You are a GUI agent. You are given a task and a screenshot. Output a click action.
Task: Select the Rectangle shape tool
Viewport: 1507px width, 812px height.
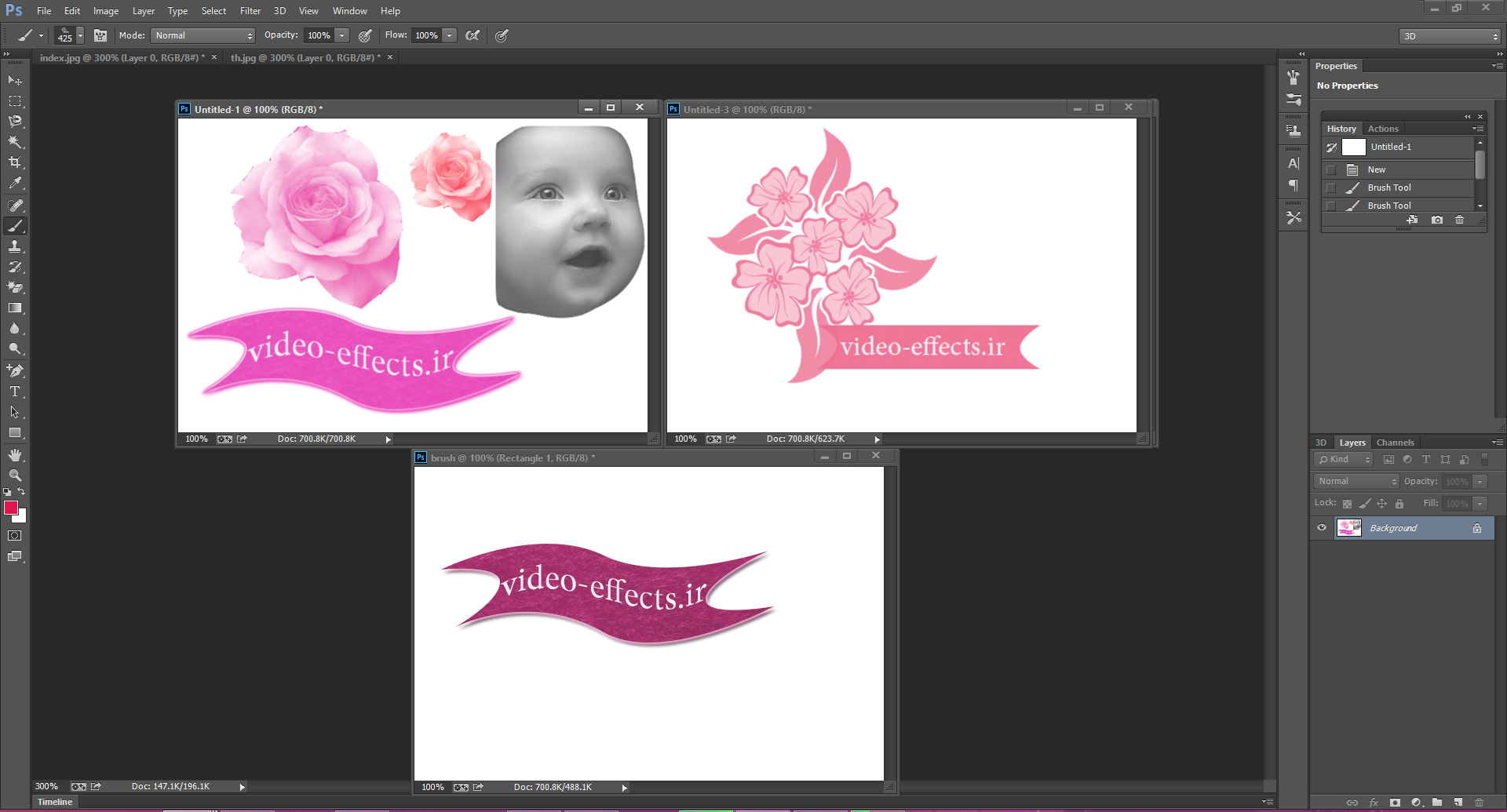coord(15,432)
